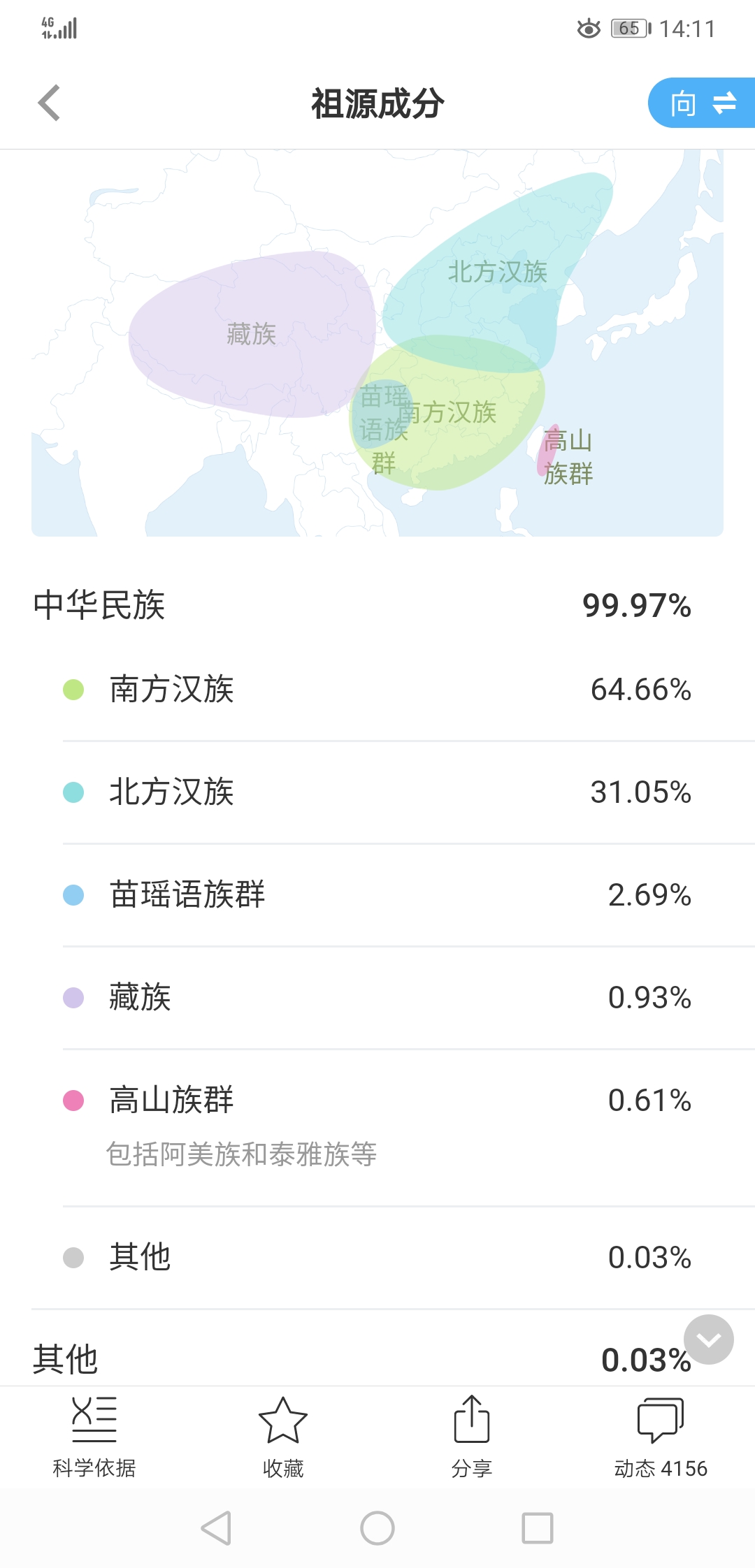
Task: Open the 苗瑶语族群 2.69% entry
Action: (377, 895)
